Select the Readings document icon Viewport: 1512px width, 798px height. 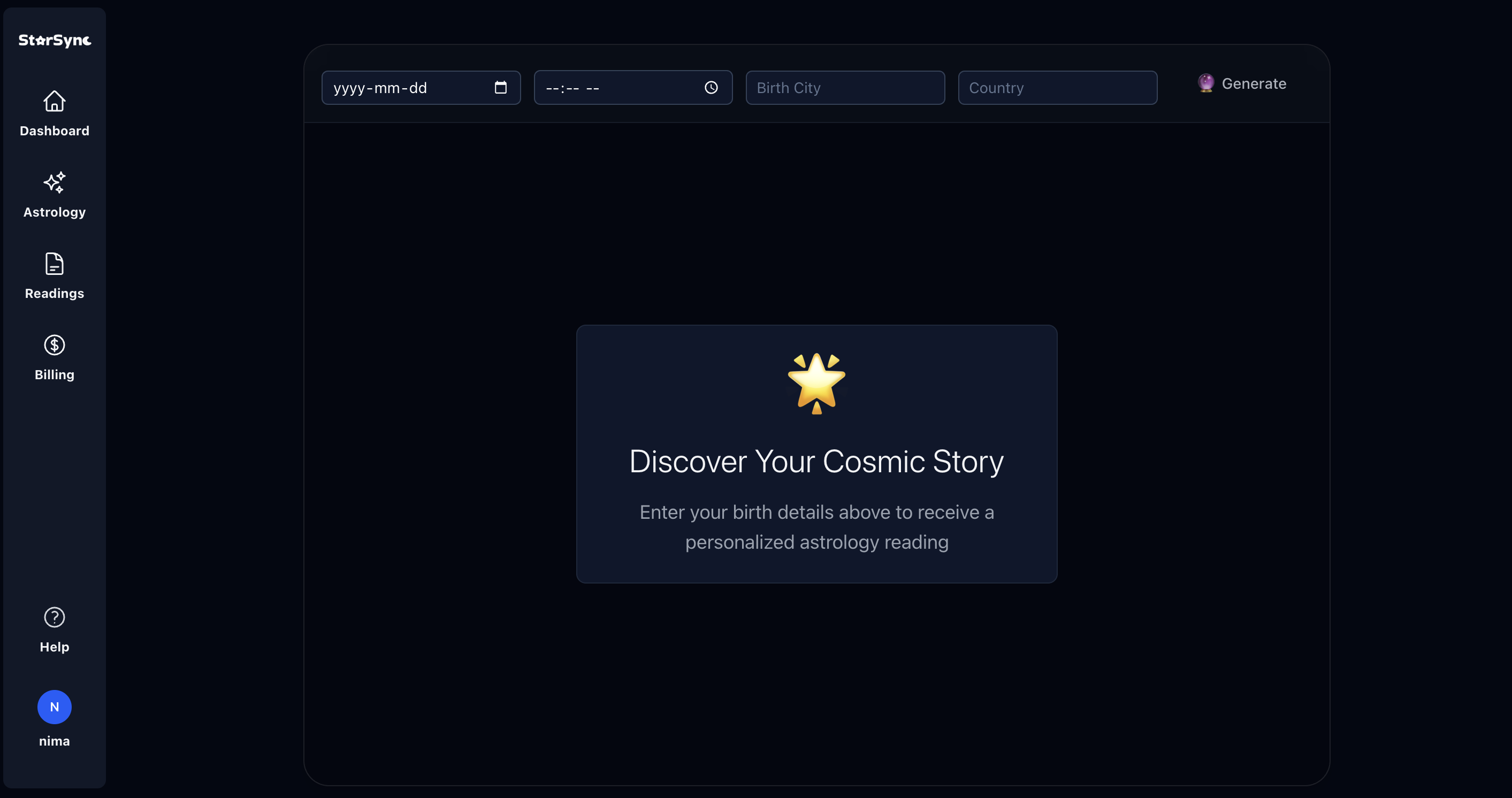coord(54,264)
